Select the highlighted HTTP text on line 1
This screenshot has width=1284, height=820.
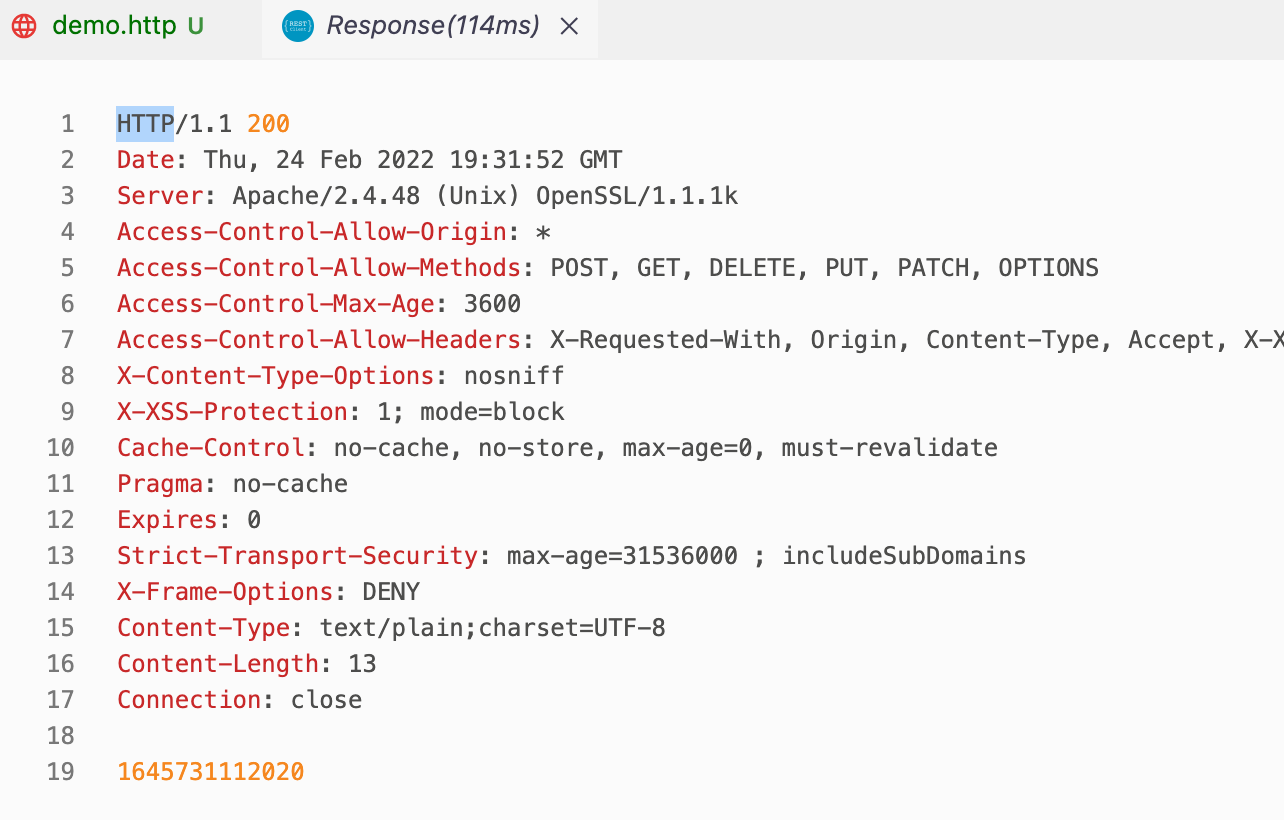(145, 123)
